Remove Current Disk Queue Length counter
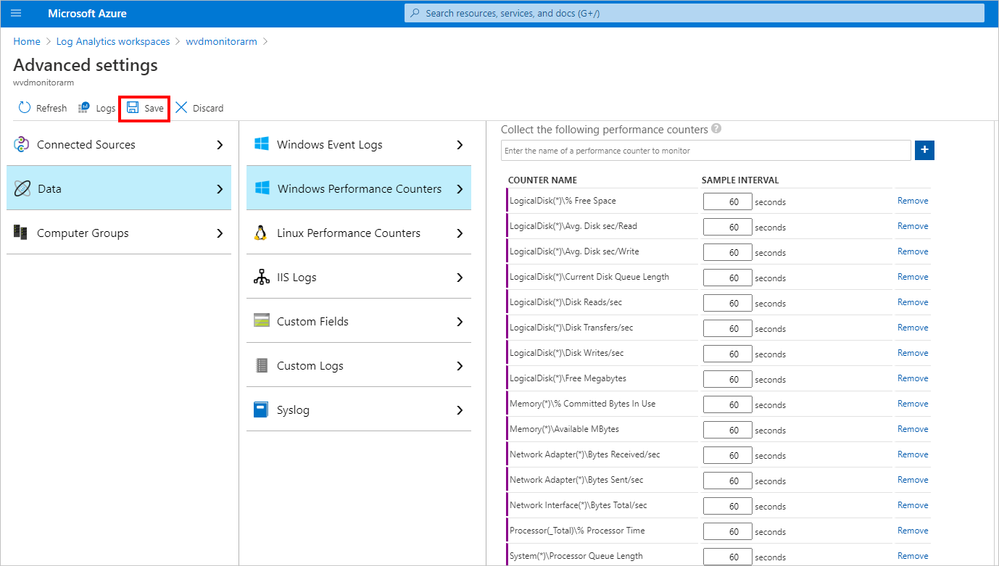Image resolution: width=999 pixels, height=566 pixels. [x=912, y=277]
